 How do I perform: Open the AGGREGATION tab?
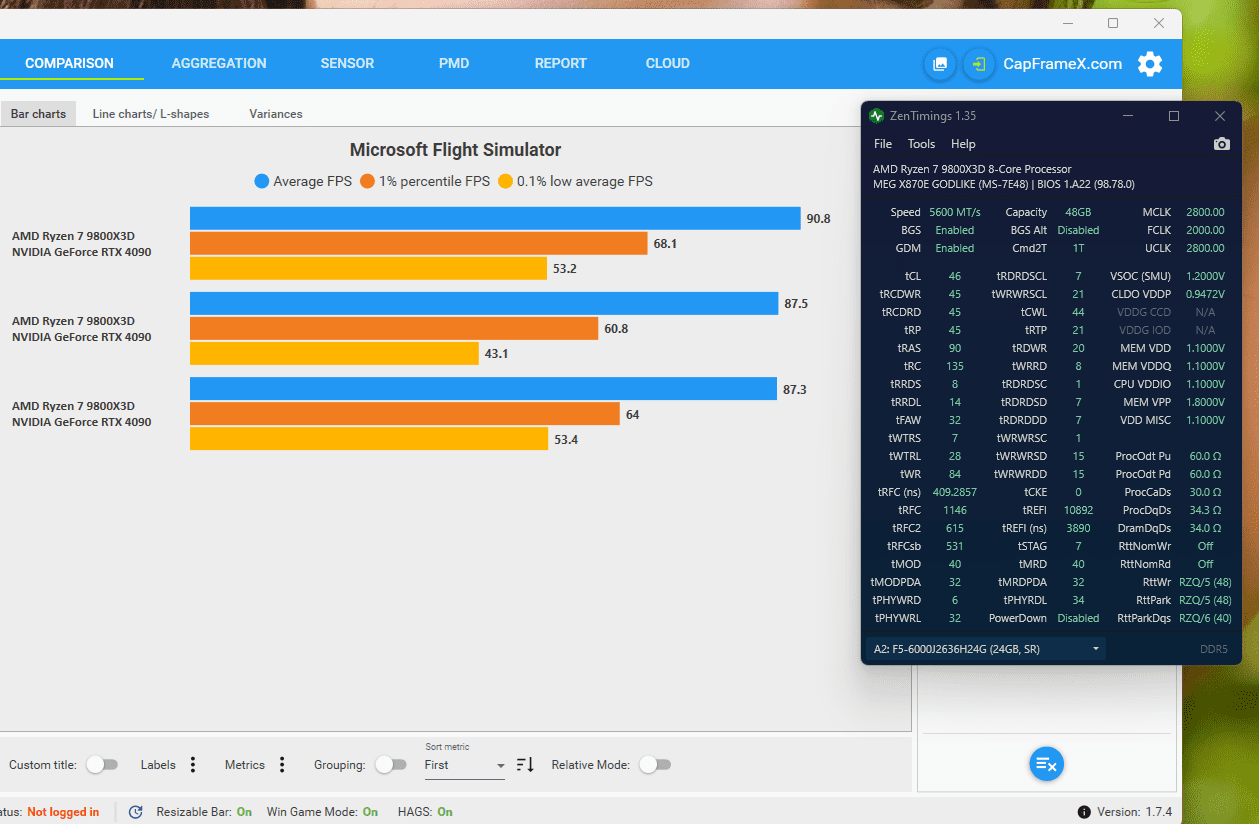tap(219, 63)
